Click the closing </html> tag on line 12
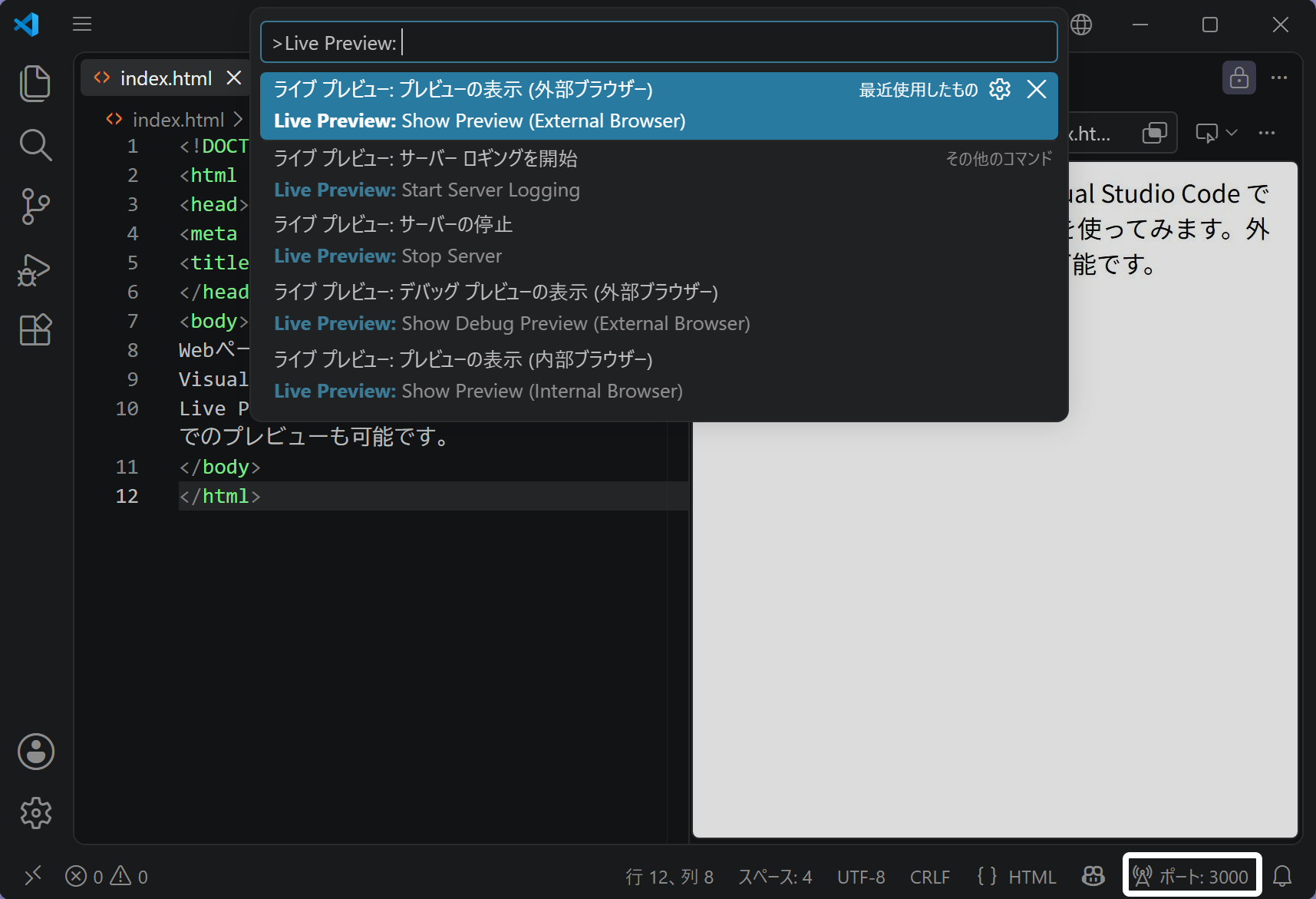Viewport: 1316px width, 899px height. pos(220,496)
